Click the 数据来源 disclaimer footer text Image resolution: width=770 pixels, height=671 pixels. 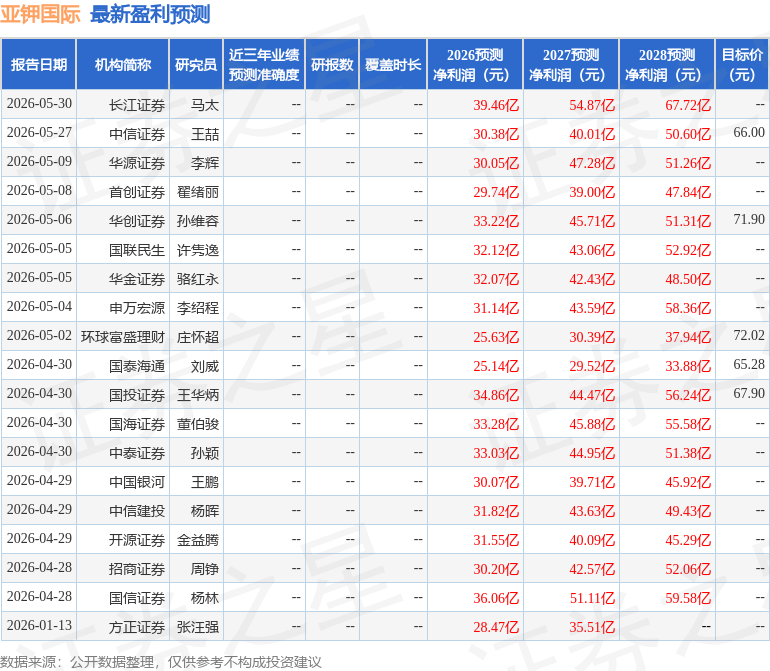pos(161,662)
